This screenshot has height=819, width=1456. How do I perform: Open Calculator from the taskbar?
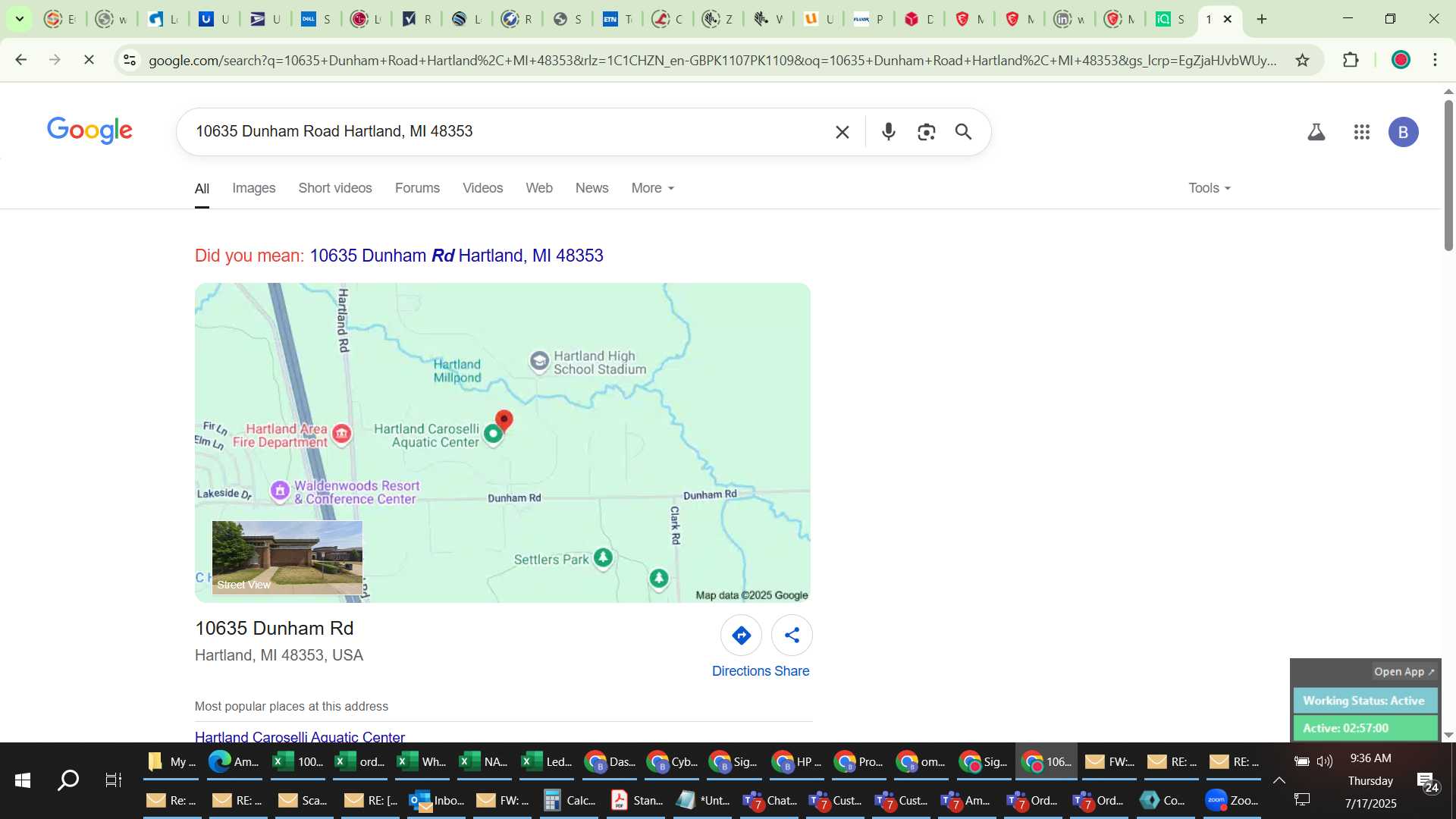tap(570, 800)
